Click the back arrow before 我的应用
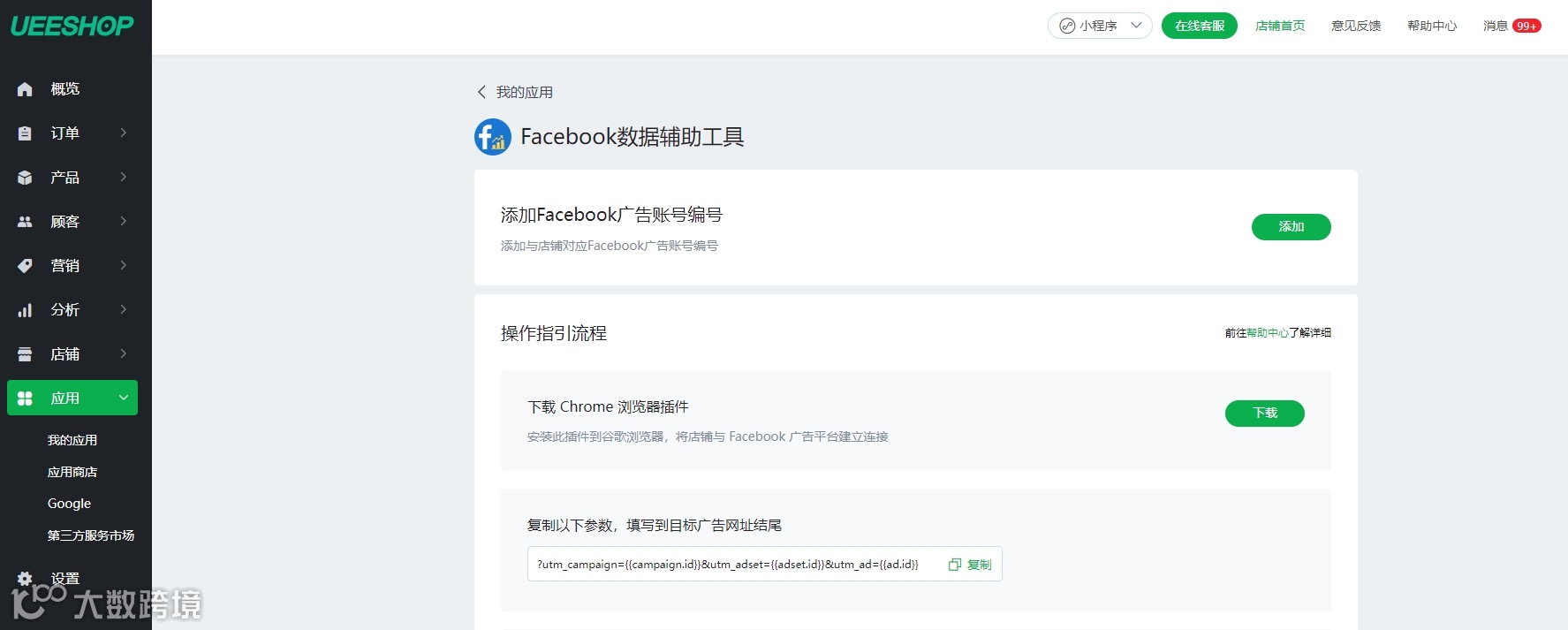1568x630 pixels. click(x=481, y=92)
